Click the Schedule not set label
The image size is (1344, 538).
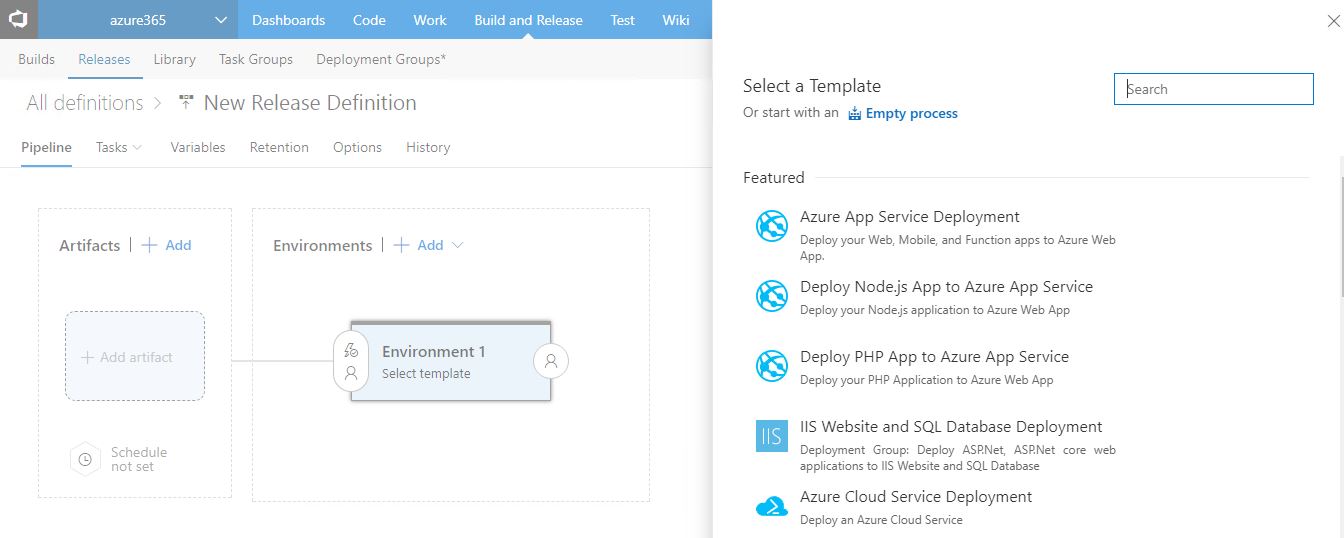[x=139, y=459]
